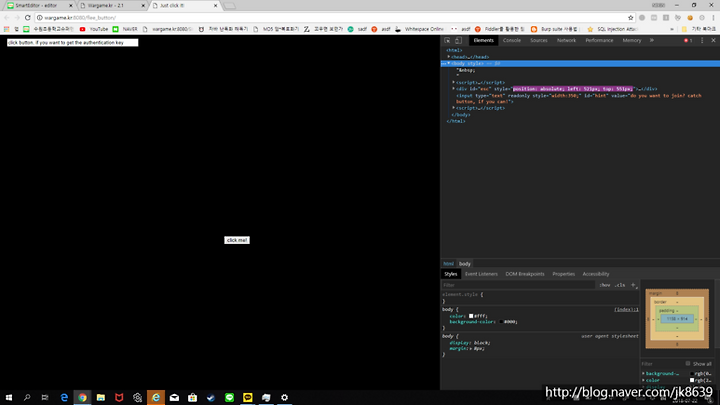The height and width of the screenshot is (405, 720).
Task: Toggle the :hov element state button
Action: click(605, 285)
